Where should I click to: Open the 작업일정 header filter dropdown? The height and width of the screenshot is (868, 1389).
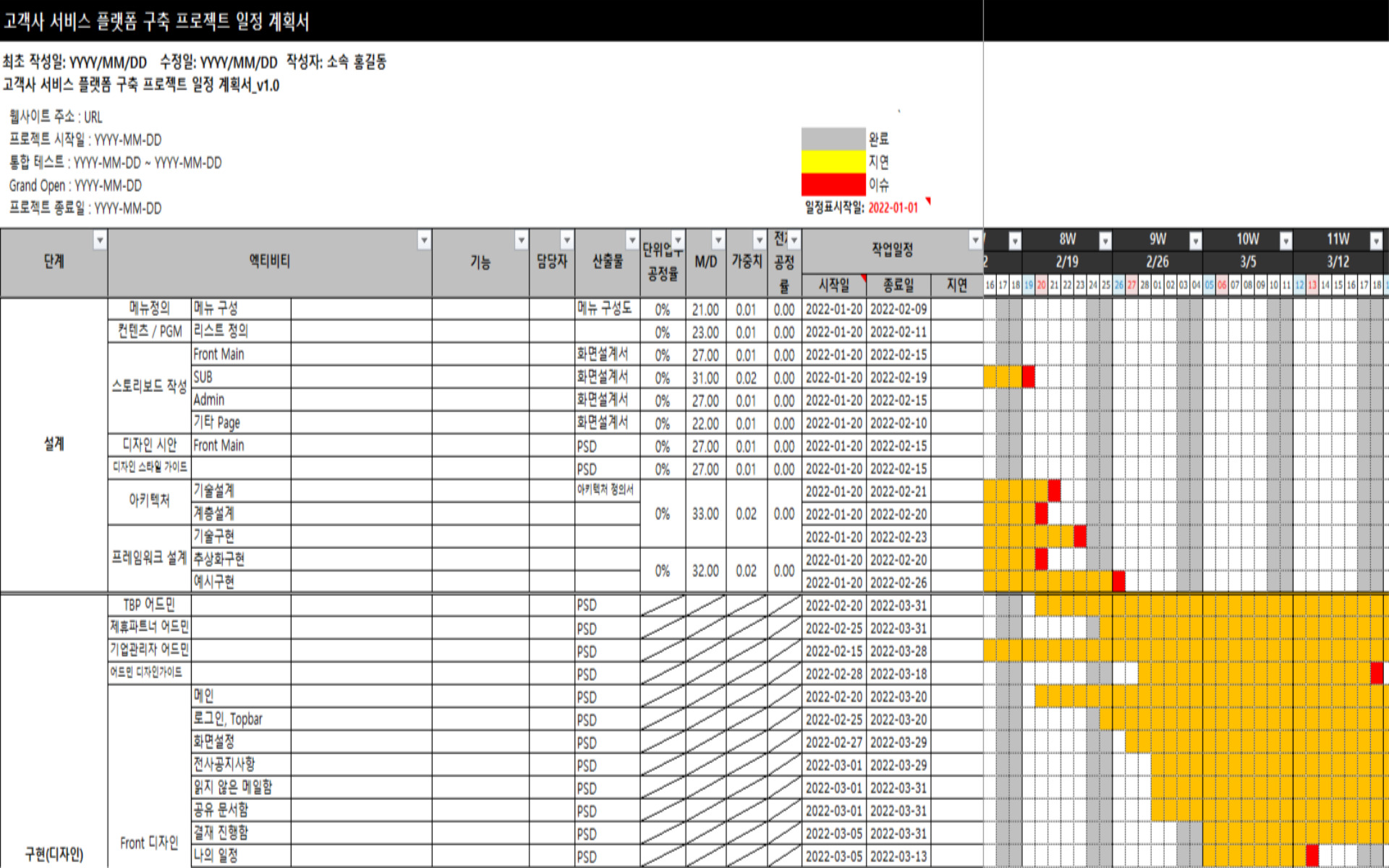pos(975,240)
